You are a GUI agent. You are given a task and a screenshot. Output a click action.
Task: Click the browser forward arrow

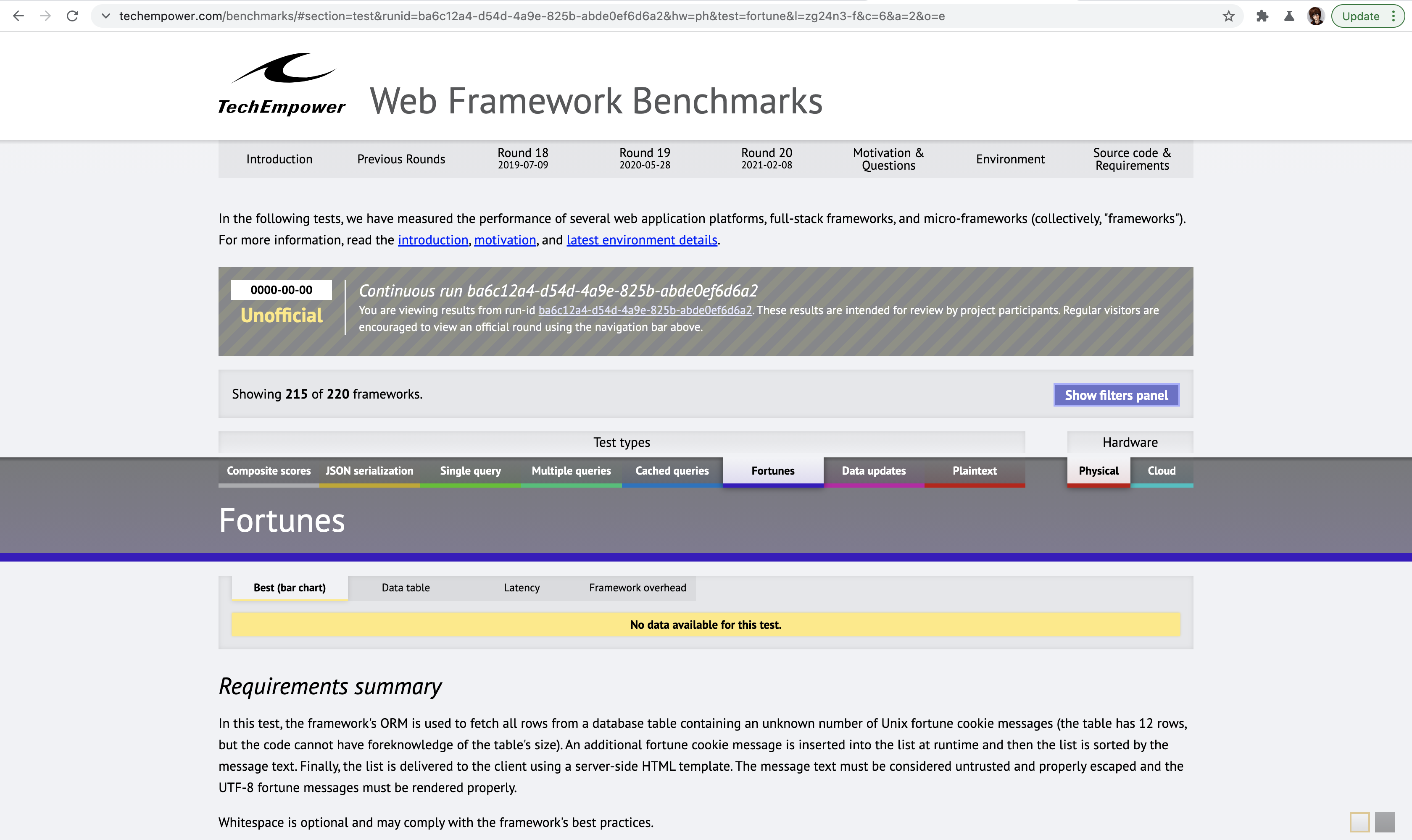point(45,16)
